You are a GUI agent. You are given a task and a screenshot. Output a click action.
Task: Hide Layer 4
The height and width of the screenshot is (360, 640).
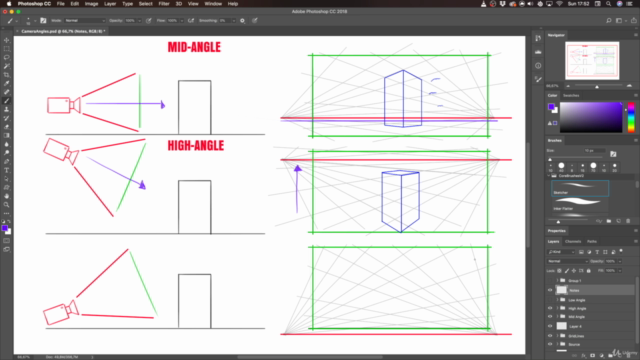click(550, 326)
